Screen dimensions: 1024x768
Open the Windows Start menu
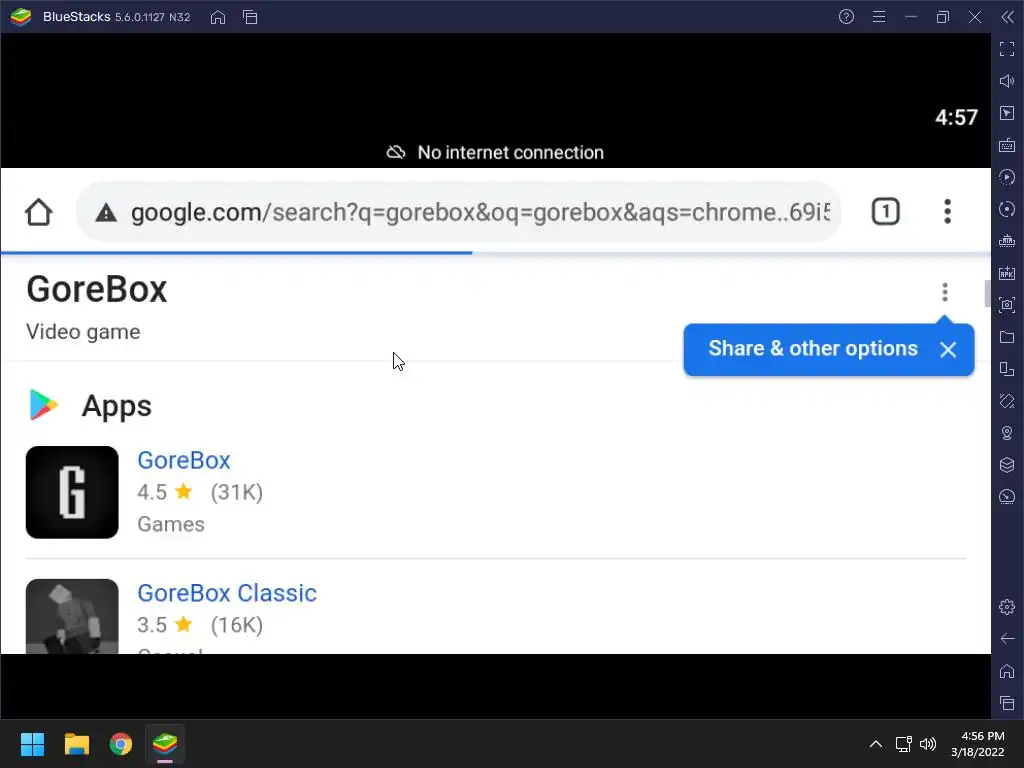pos(32,744)
